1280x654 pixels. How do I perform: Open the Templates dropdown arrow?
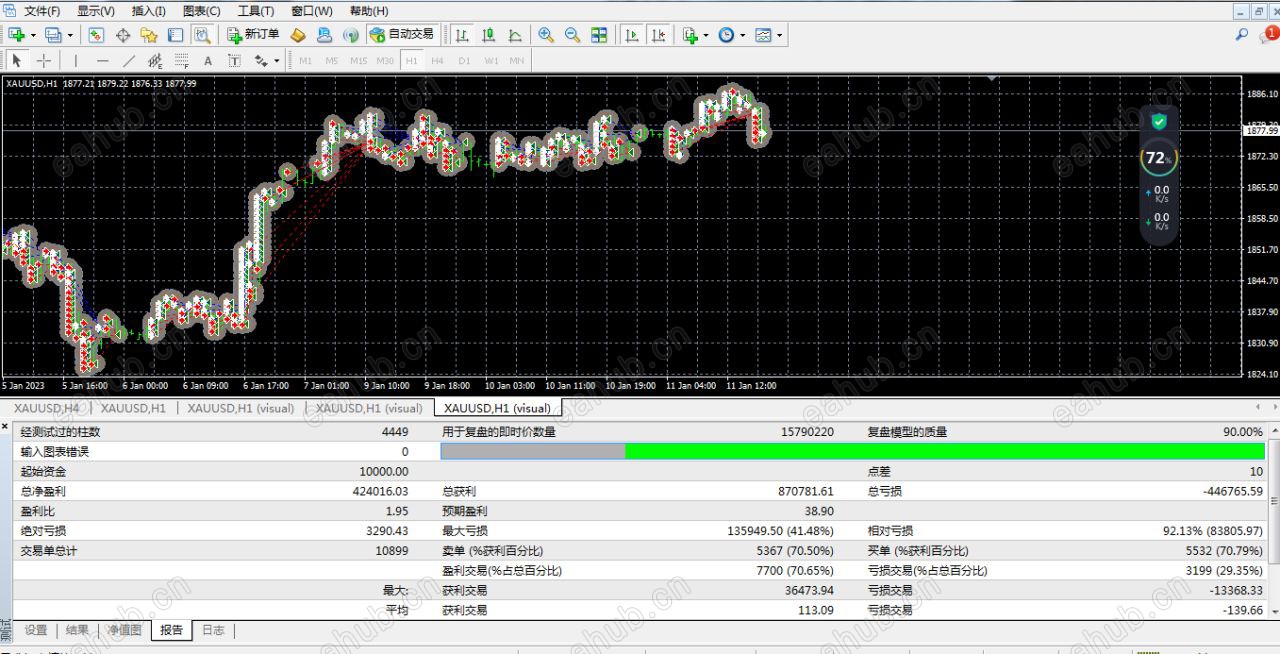[x=780, y=35]
